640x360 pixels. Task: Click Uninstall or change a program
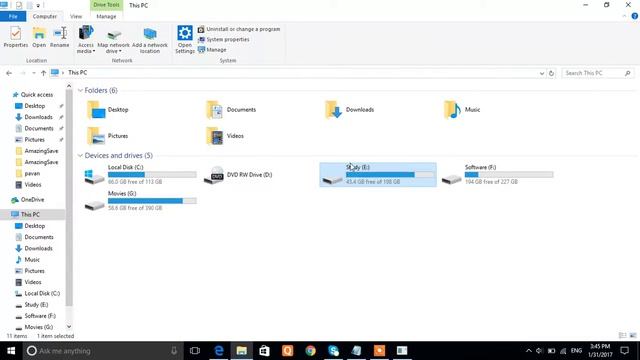239,29
